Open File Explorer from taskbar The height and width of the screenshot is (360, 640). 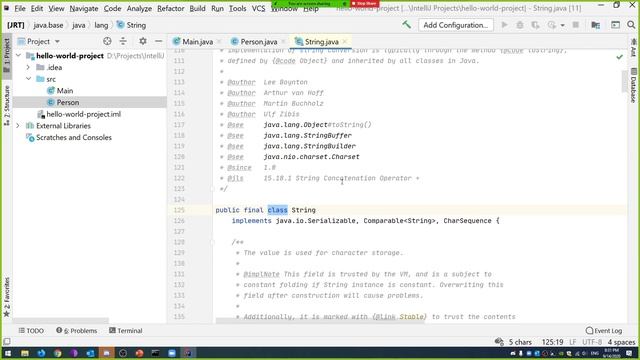pos(25,353)
